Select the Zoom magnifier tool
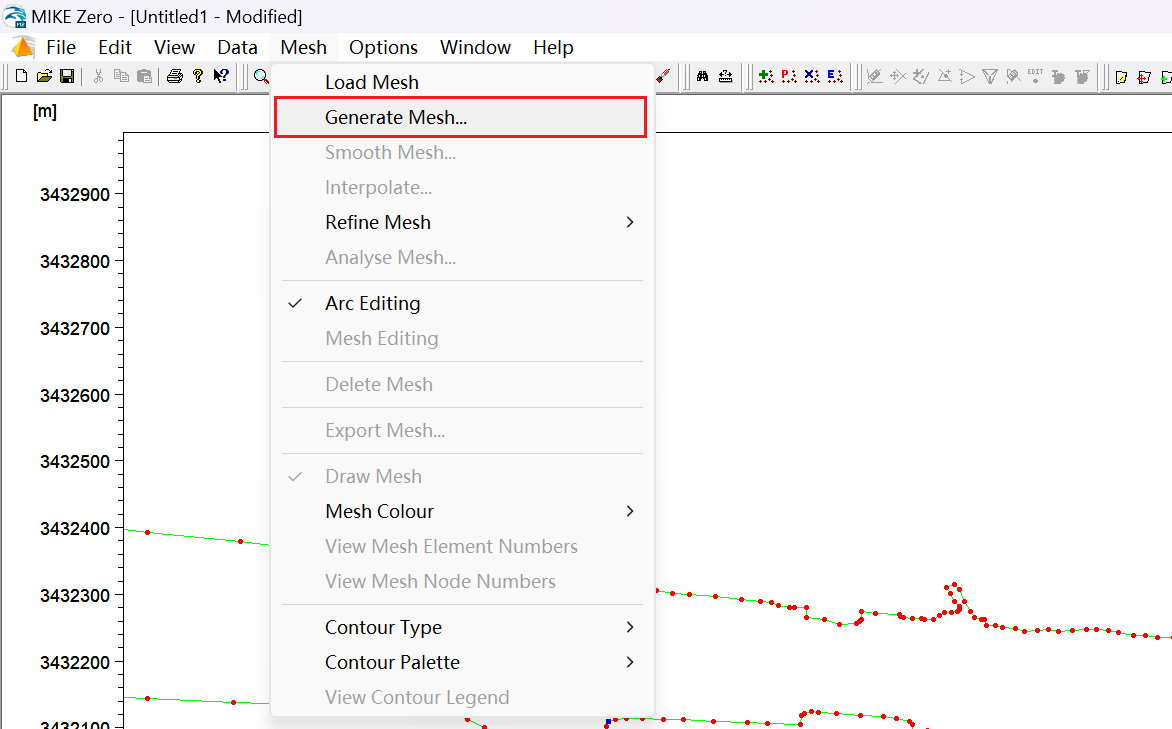Viewport: 1172px width, 729px height. [260, 76]
